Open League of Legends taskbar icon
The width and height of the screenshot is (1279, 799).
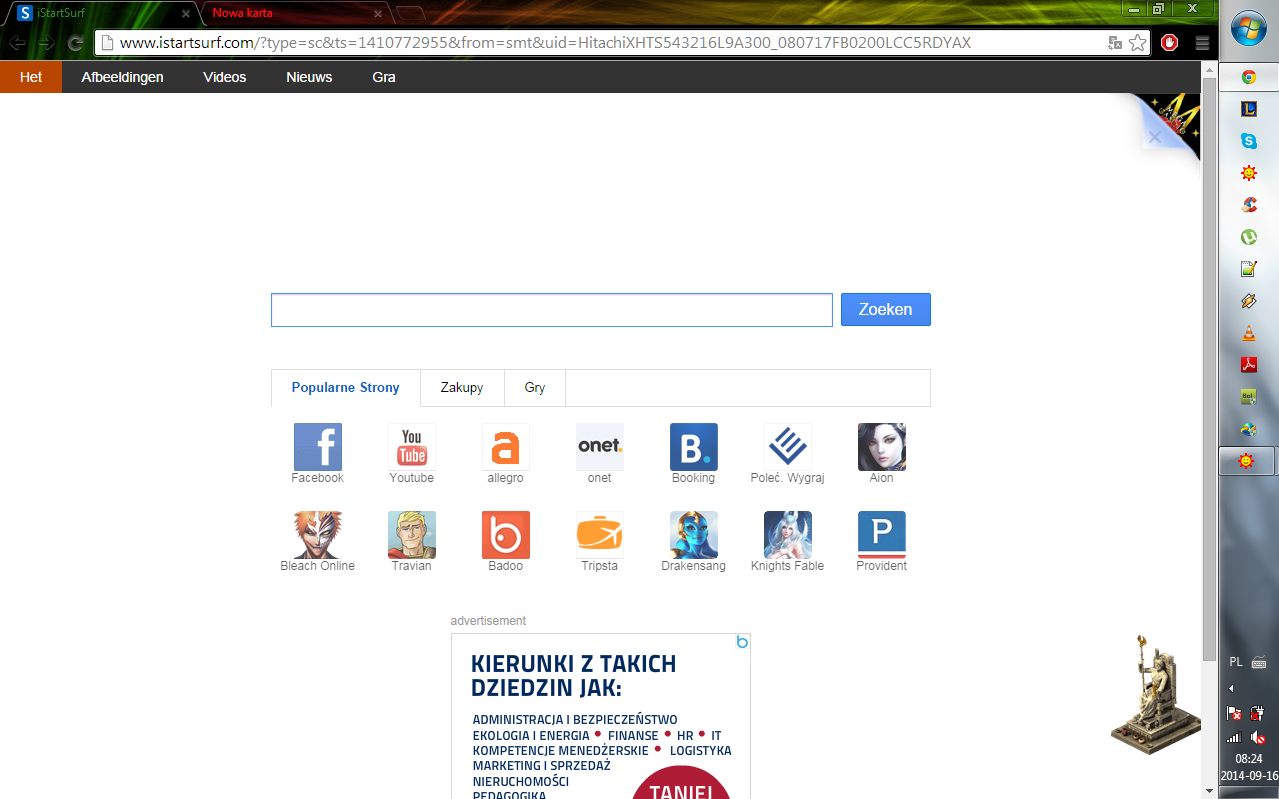(1248, 109)
